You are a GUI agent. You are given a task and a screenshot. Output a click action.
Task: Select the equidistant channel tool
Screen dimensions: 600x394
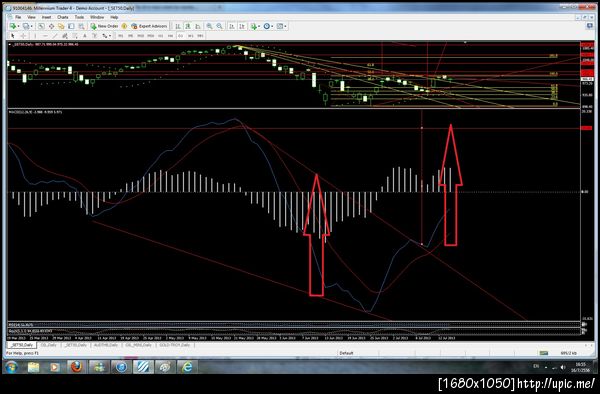(65, 36)
